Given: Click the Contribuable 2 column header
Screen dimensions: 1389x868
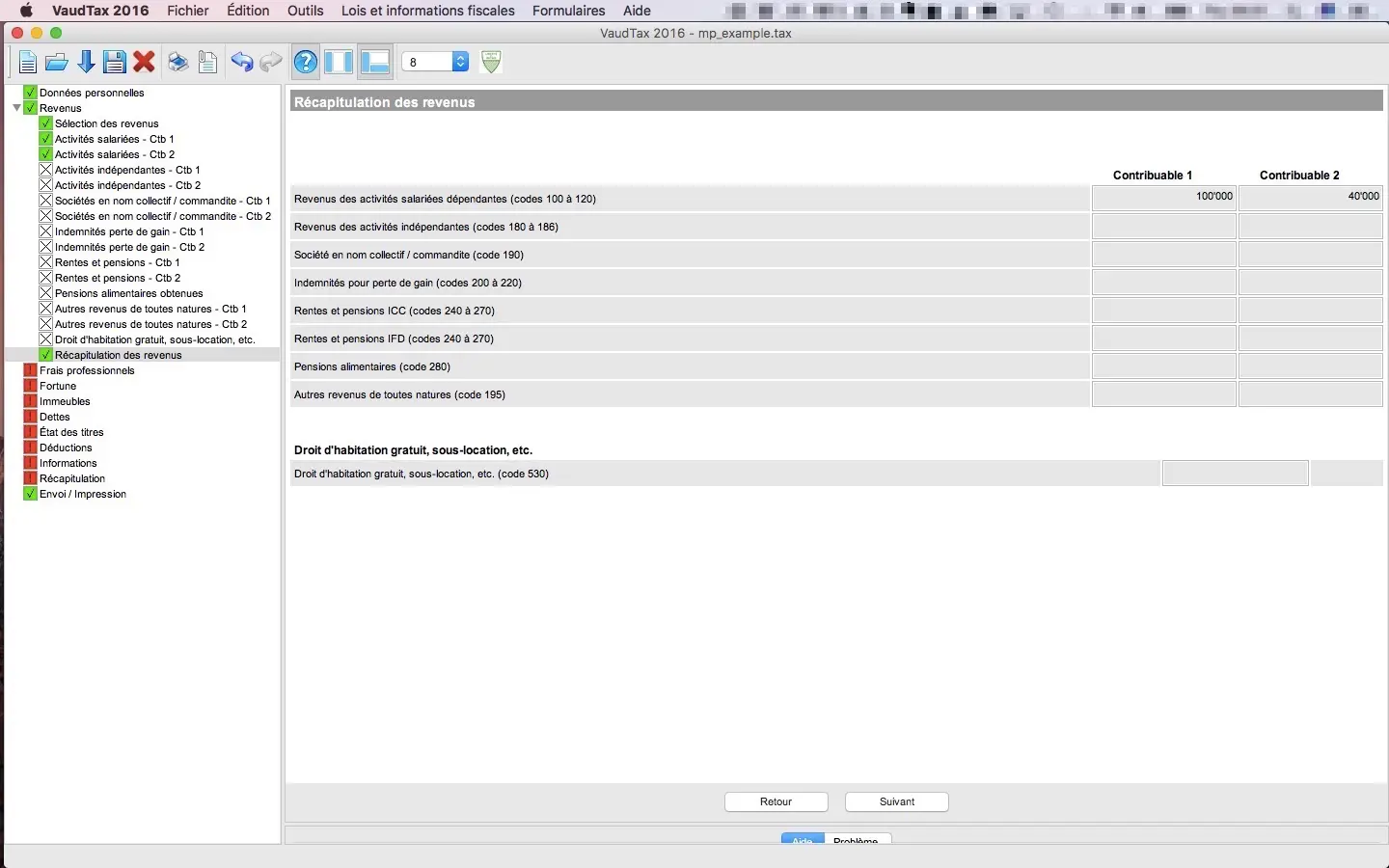Looking at the screenshot, I should (x=1299, y=176).
